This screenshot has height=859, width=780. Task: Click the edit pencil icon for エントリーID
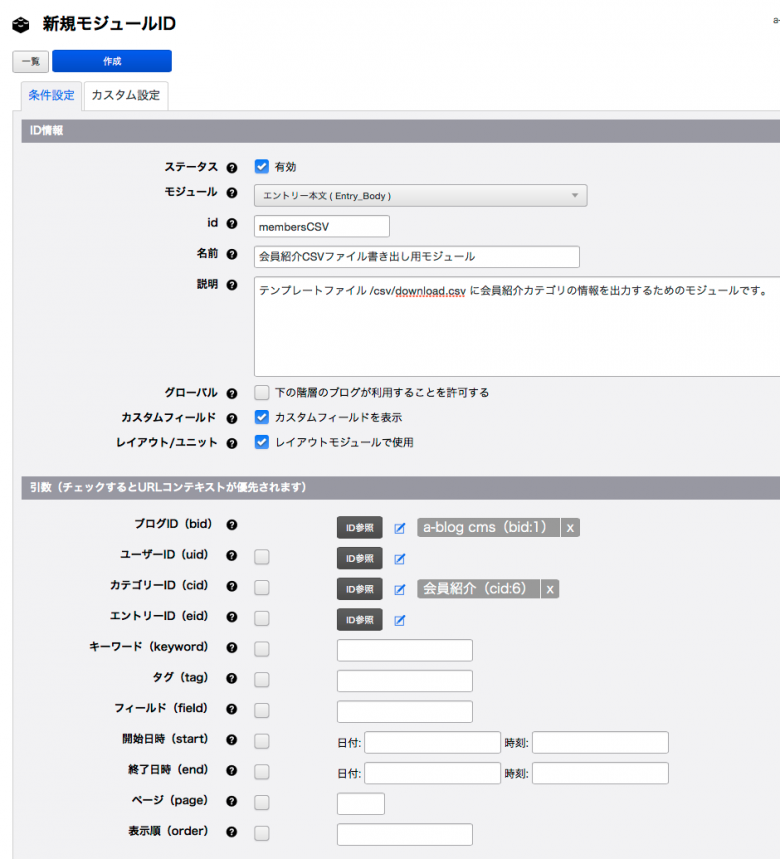(399, 620)
